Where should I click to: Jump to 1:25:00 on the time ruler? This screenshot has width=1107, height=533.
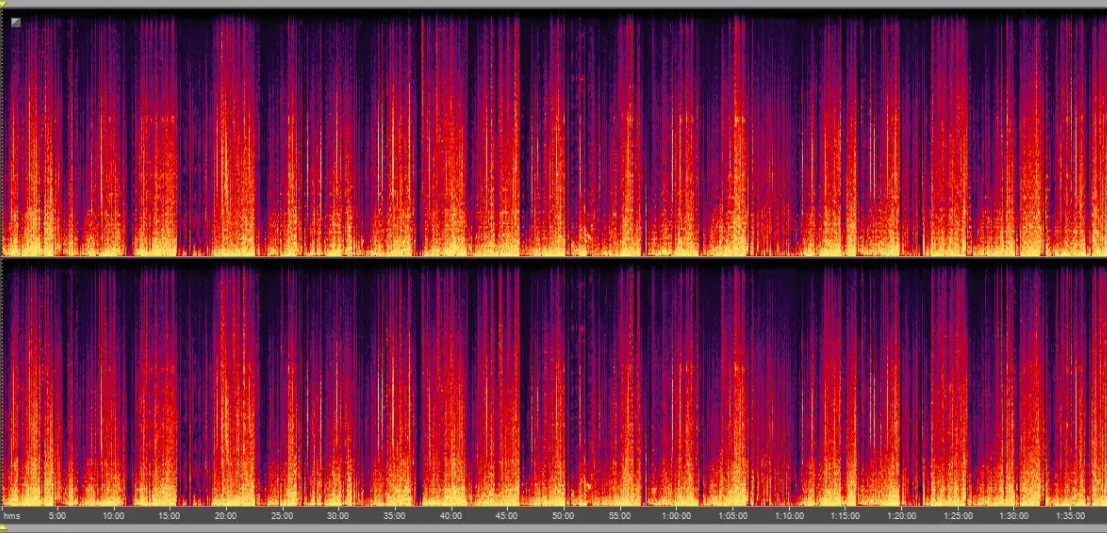pos(958,516)
